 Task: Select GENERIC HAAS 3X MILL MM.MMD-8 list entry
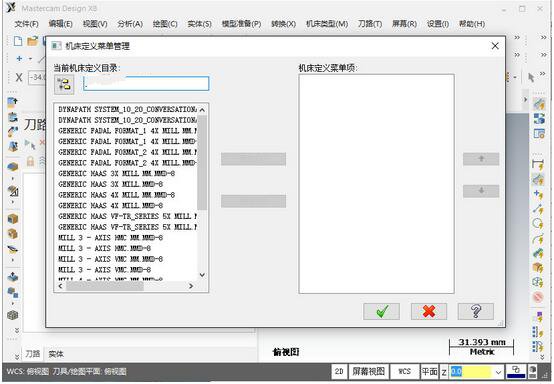(117, 173)
